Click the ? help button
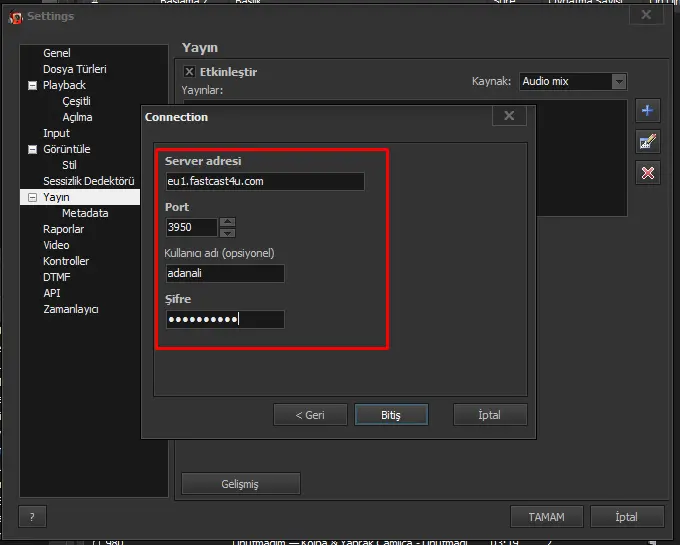 pos(32,517)
